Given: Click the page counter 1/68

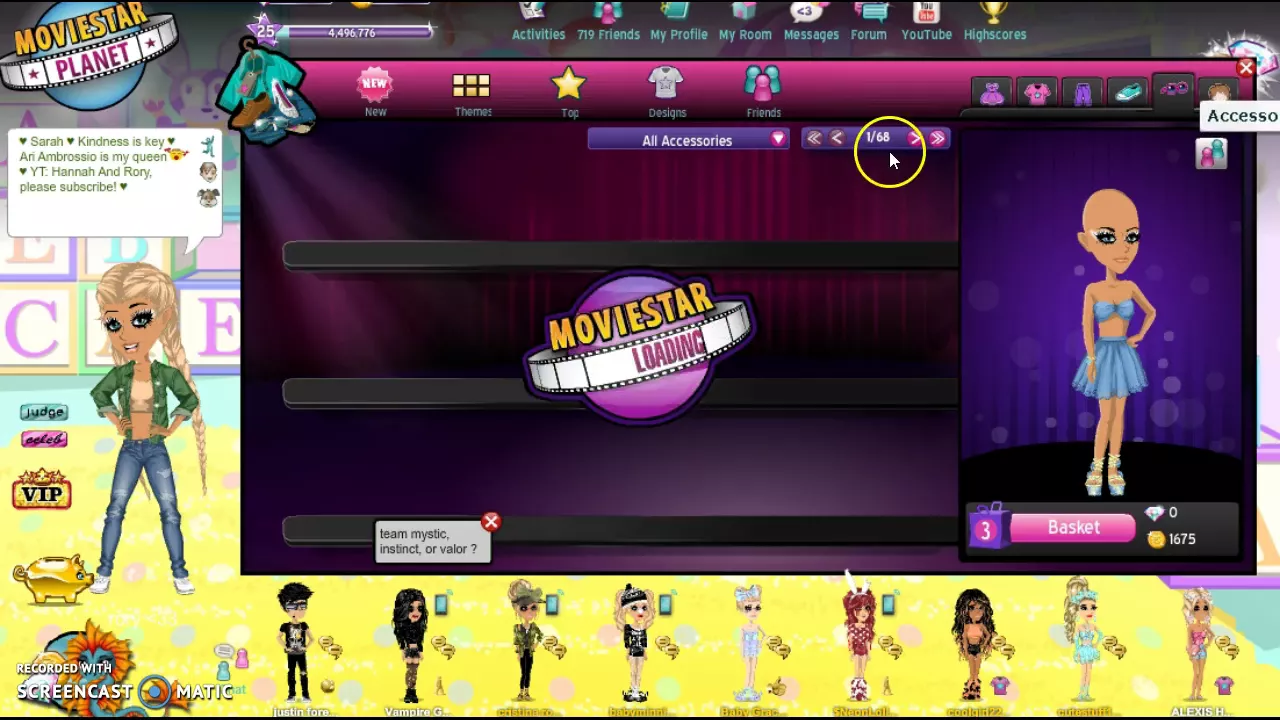Looking at the screenshot, I should pos(877,138).
